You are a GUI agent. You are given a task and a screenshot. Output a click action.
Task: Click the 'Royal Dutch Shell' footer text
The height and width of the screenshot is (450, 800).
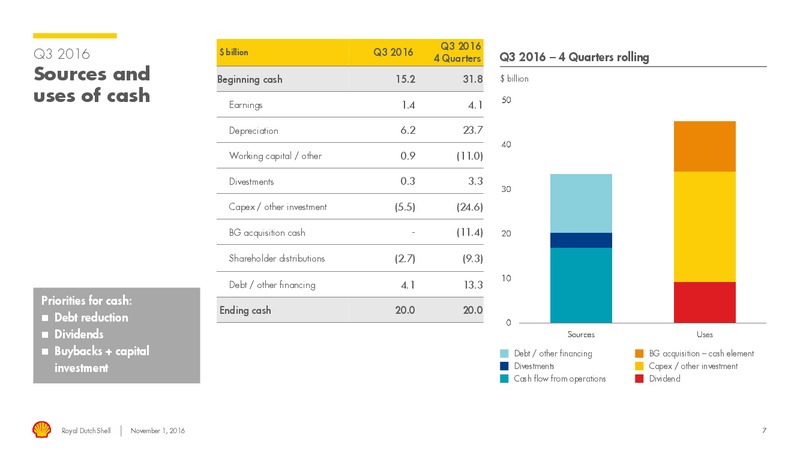(86, 431)
